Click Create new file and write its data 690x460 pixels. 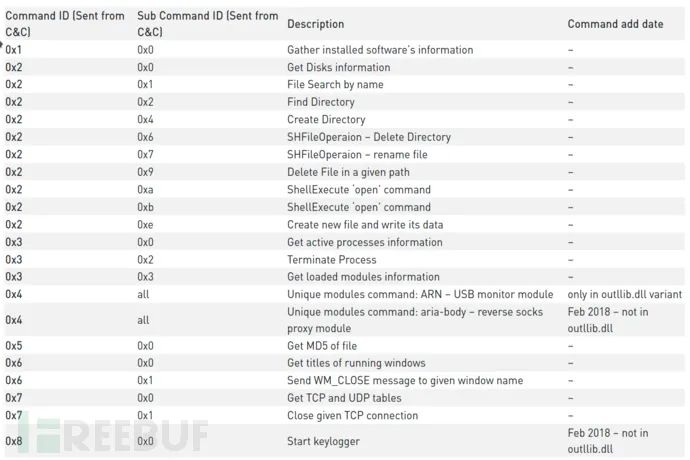click(x=365, y=224)
